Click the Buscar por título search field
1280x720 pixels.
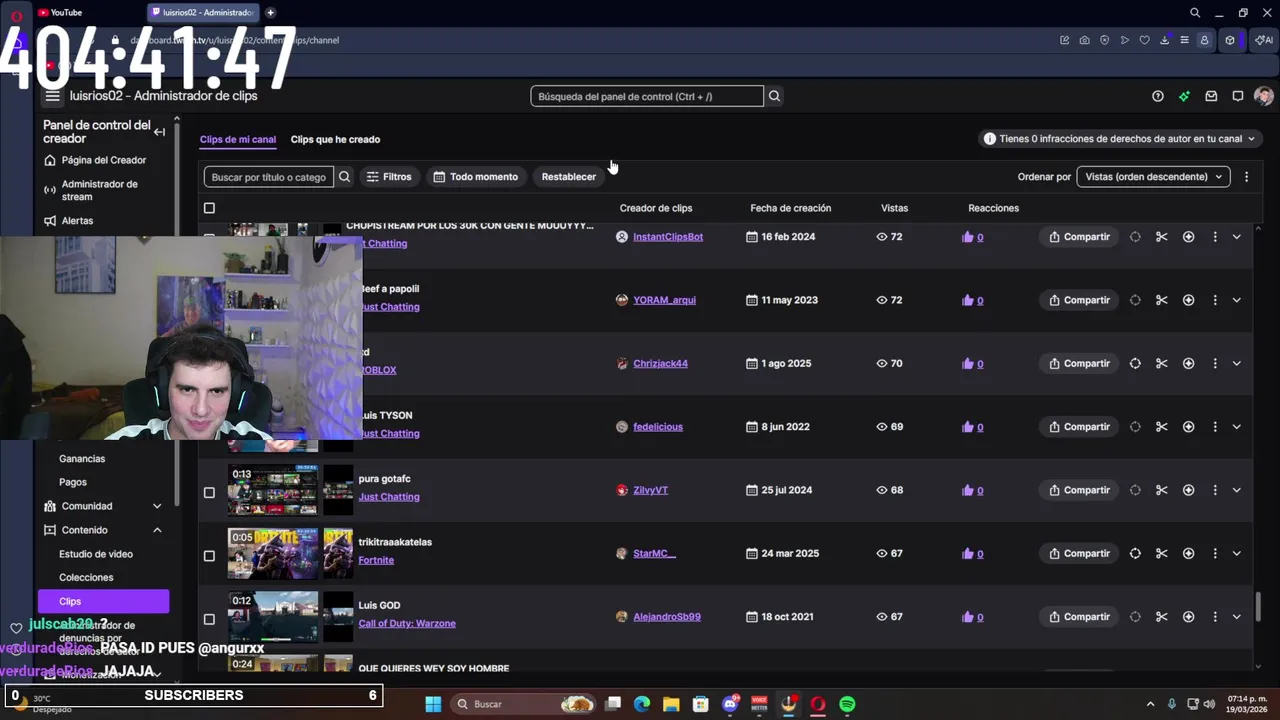pos(269,177)
